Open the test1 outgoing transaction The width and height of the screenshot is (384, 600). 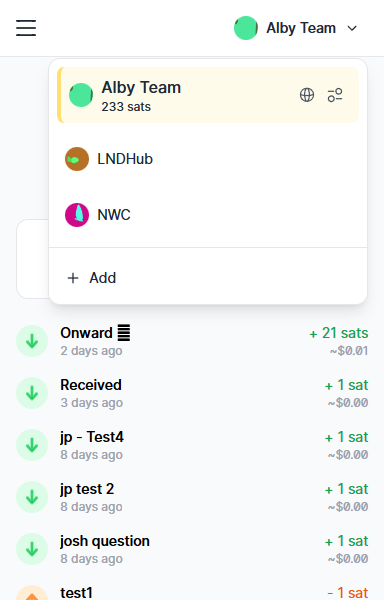click(192, 592)
